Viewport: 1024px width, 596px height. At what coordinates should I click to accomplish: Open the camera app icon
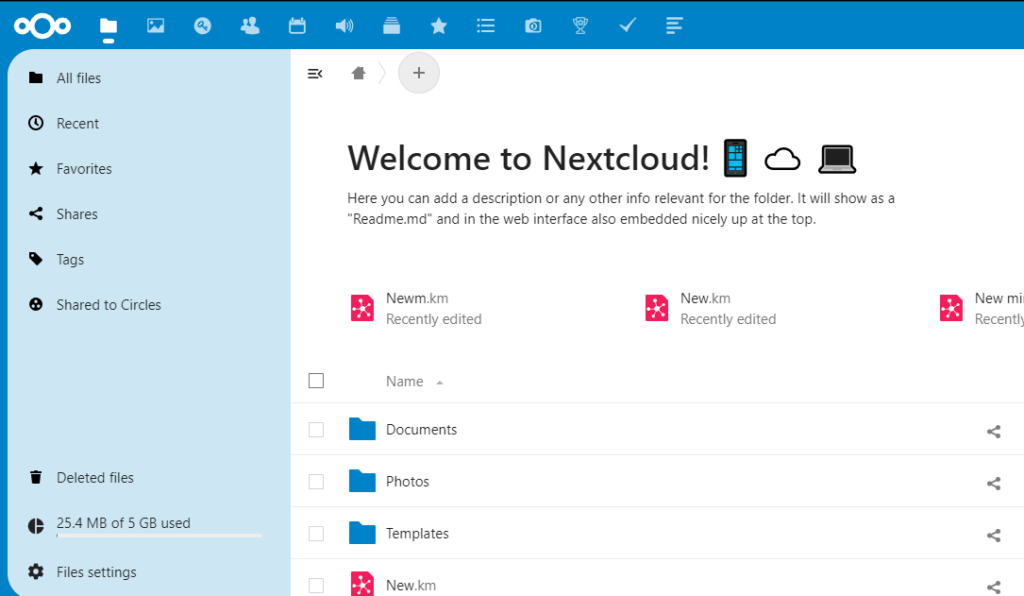coord(533,25)
